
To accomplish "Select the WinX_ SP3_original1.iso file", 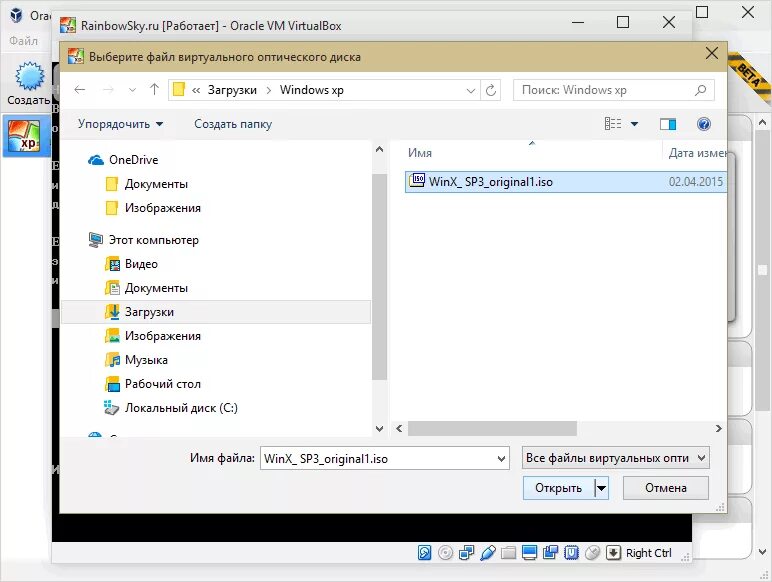I will click(565, 182).
